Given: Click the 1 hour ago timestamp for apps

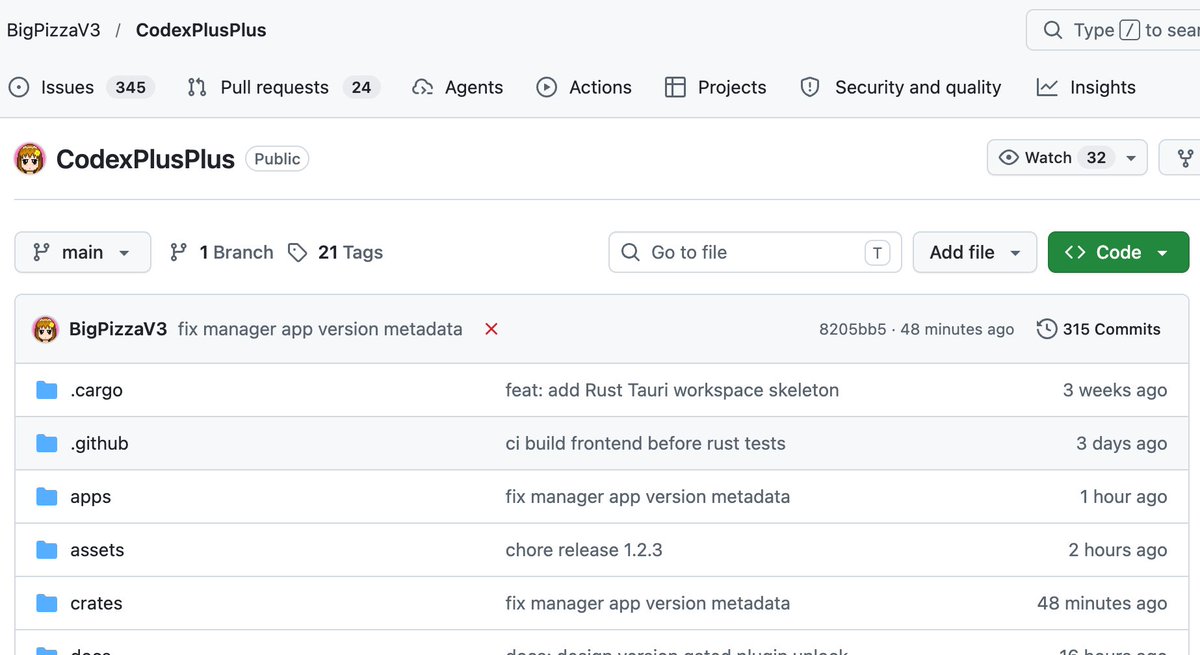Looking at the screenshot, I should [1123, 496].
